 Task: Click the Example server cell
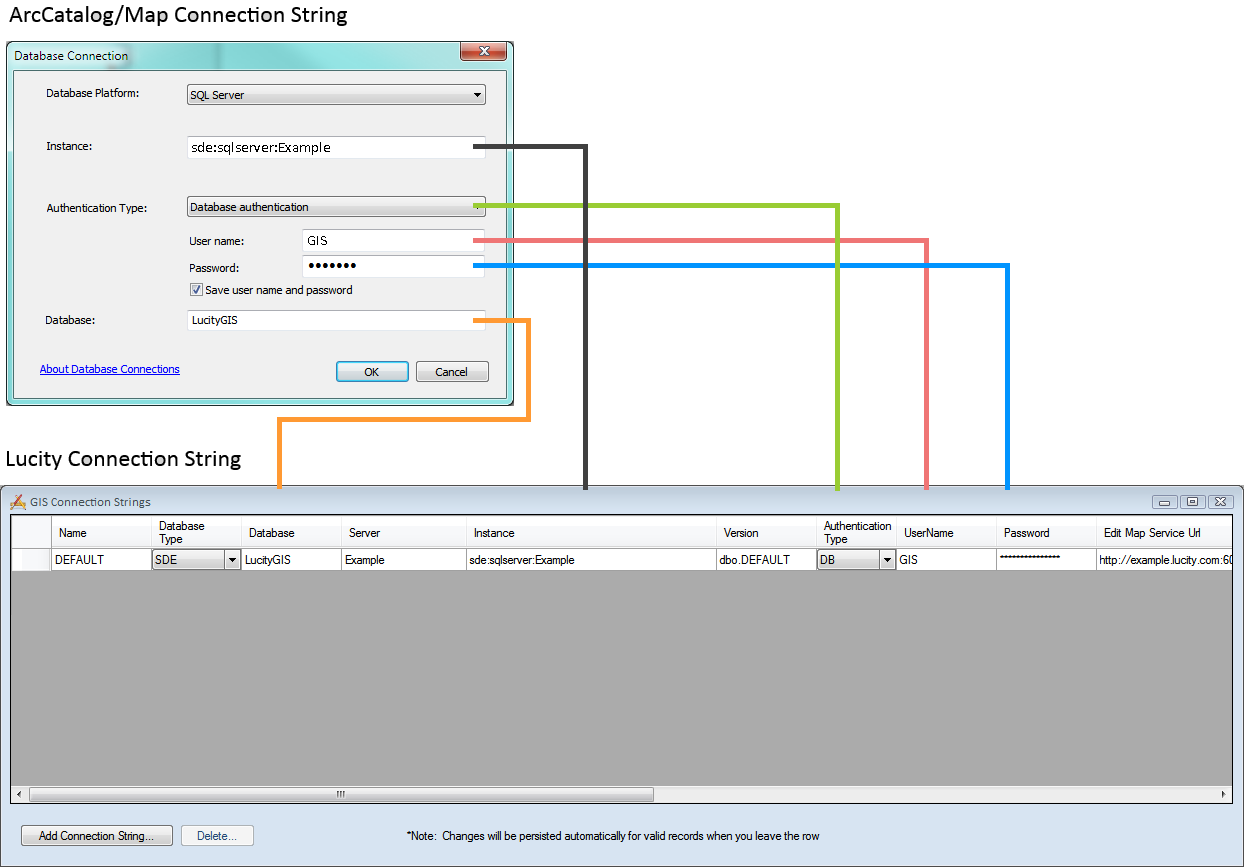click(404, 560)
